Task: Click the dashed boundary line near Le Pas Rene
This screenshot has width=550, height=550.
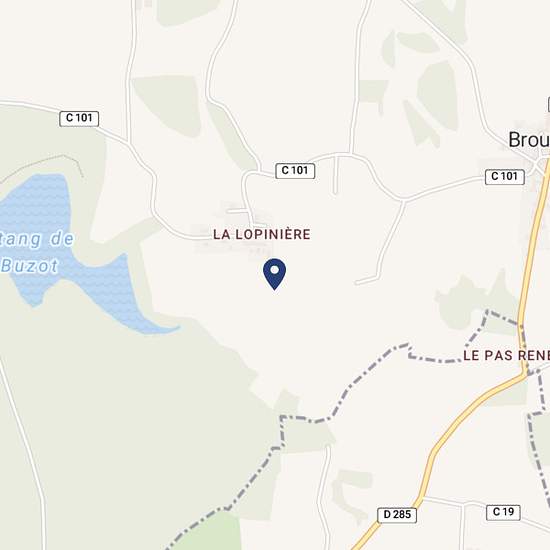Action: pyautogui.click(x=435, y=359)
